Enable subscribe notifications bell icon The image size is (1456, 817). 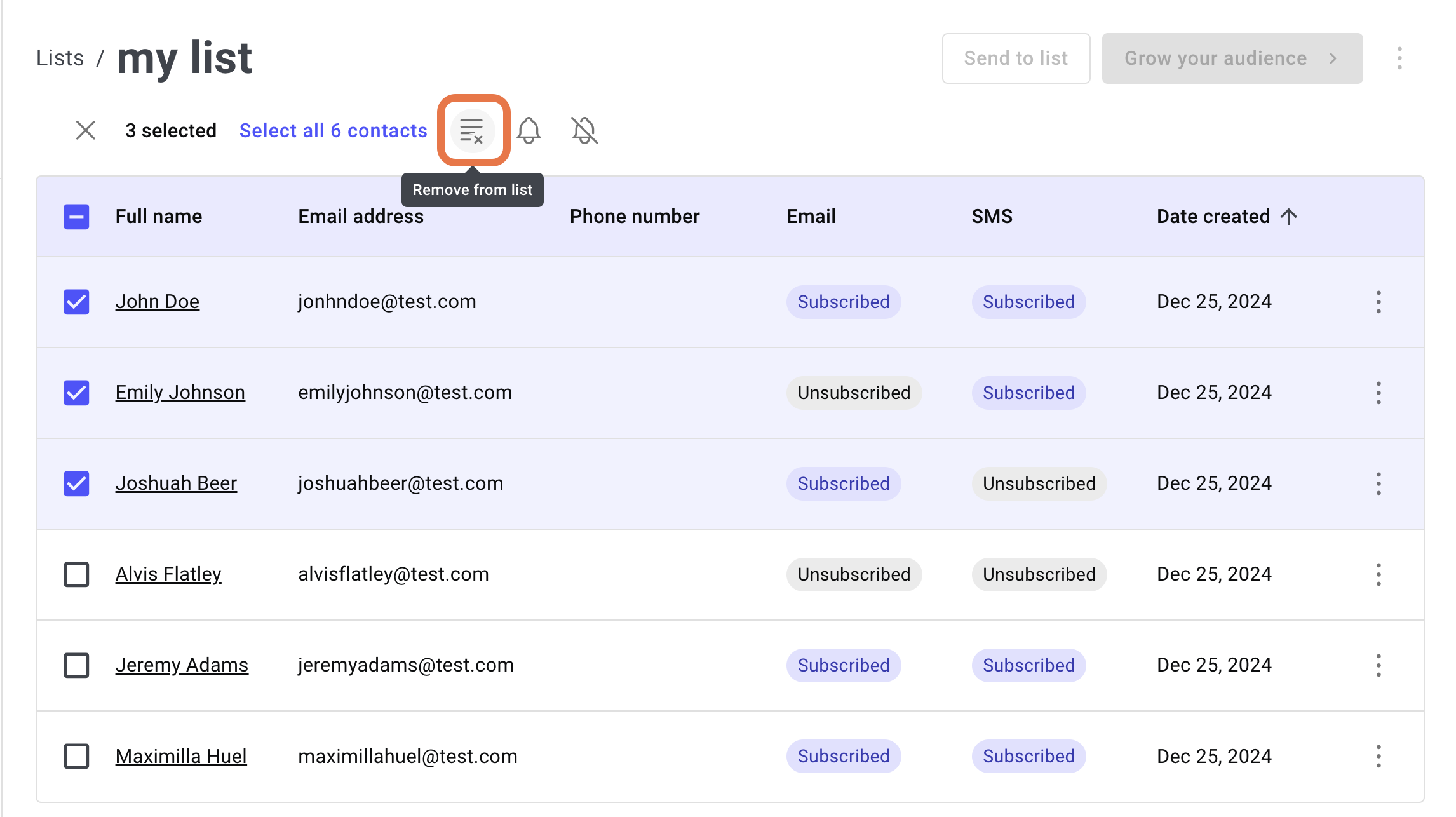point(529,131)
